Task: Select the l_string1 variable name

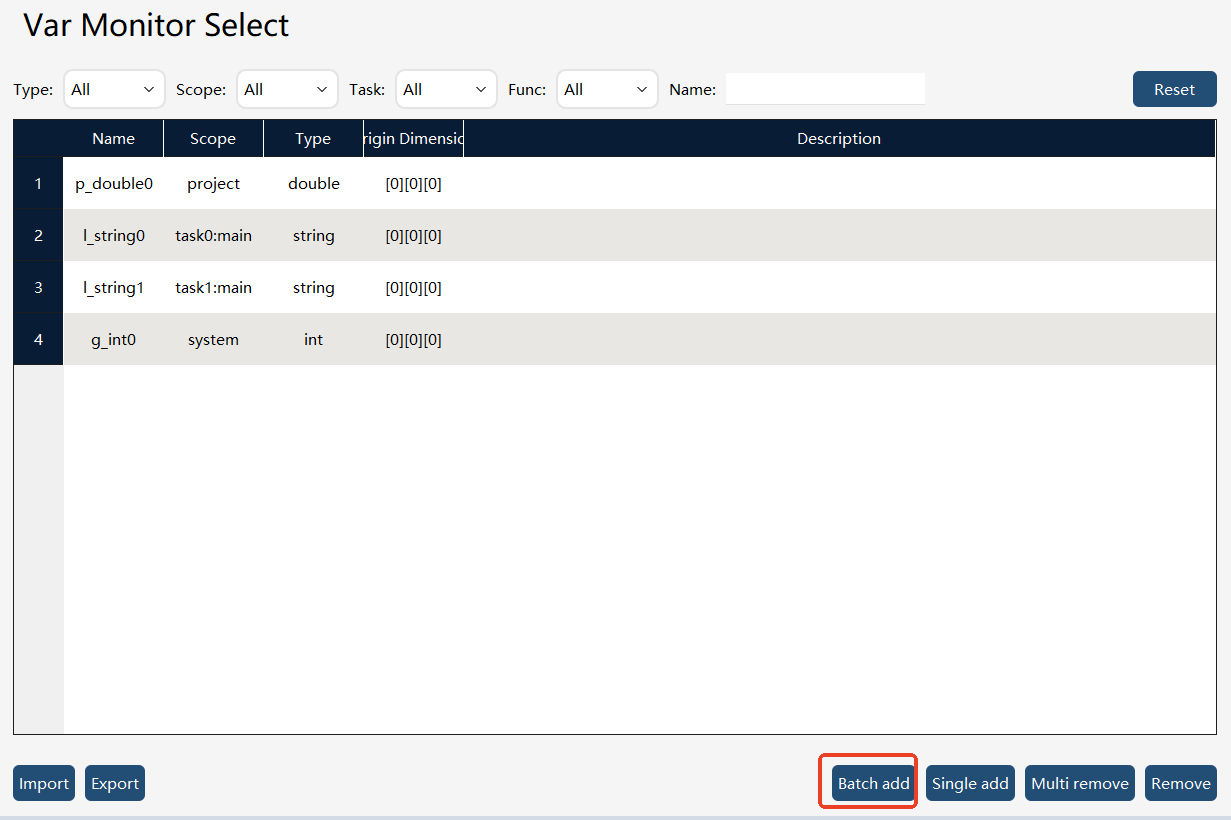Action: tap(114, 288)
